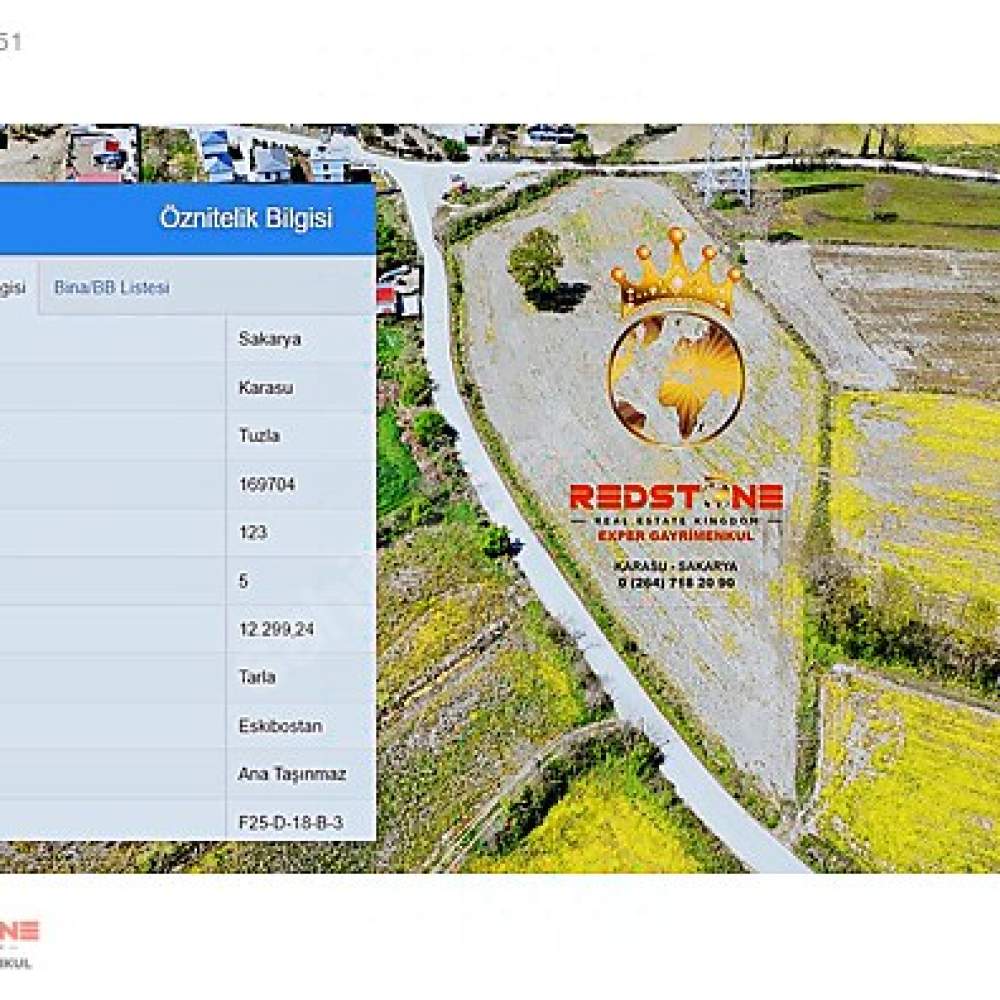Click the Tuzla neighborhood value
The height and width of the screenshot is (1000, 1000).
[259, 436]
